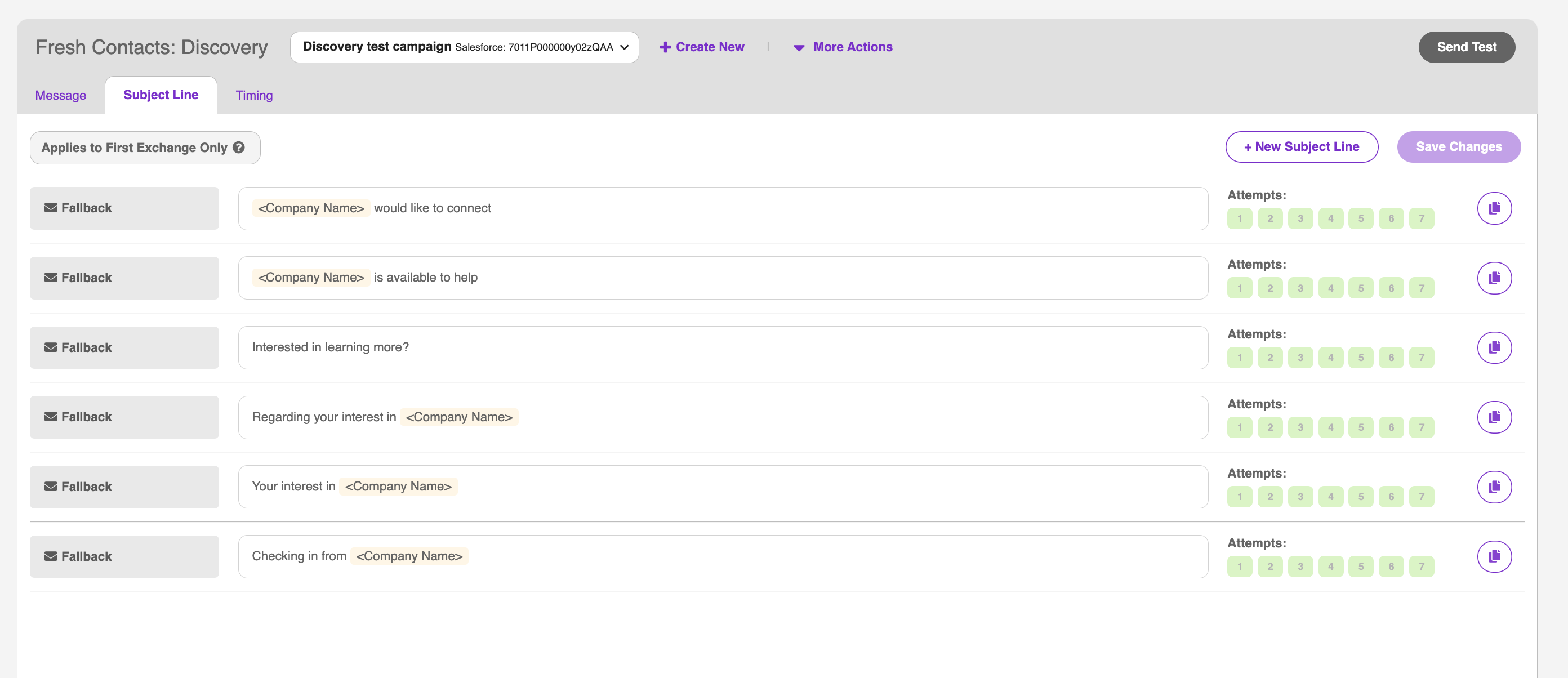The image size is (1568, 678).
Task: Toggle attempt 5 for 'is available to help'
Action: 1360,288
